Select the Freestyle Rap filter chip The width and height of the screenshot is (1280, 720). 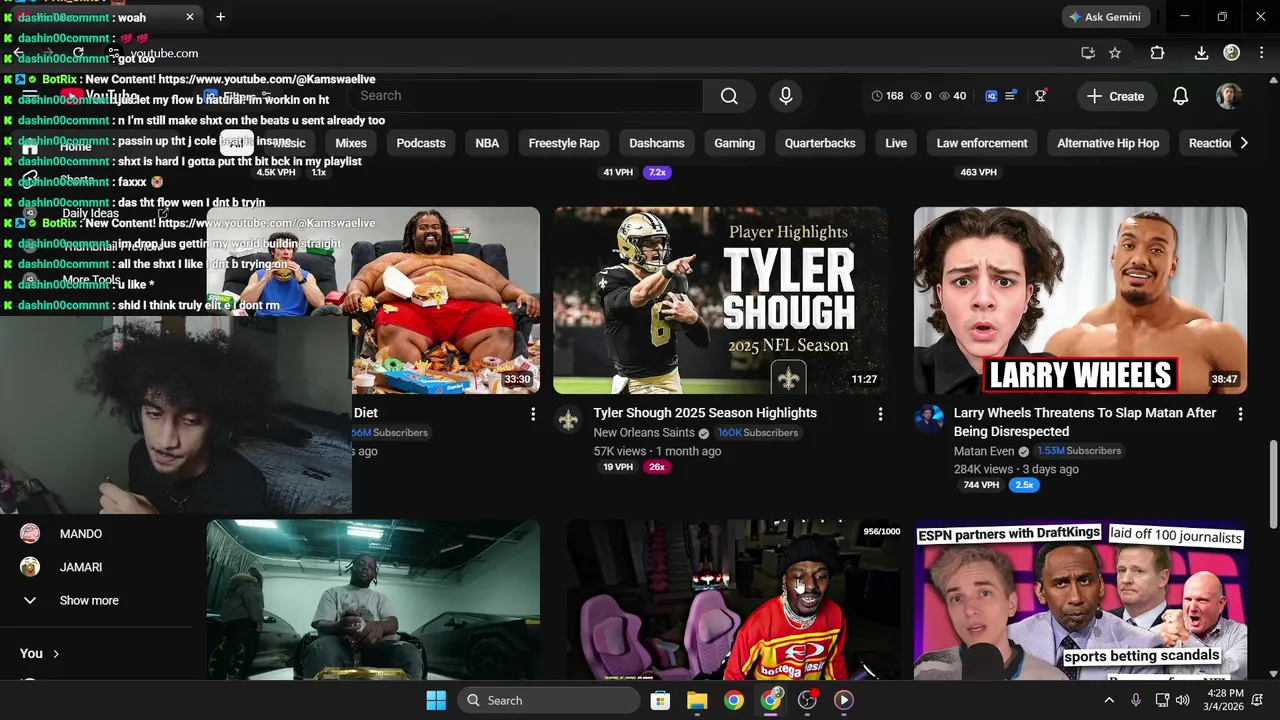564,143
